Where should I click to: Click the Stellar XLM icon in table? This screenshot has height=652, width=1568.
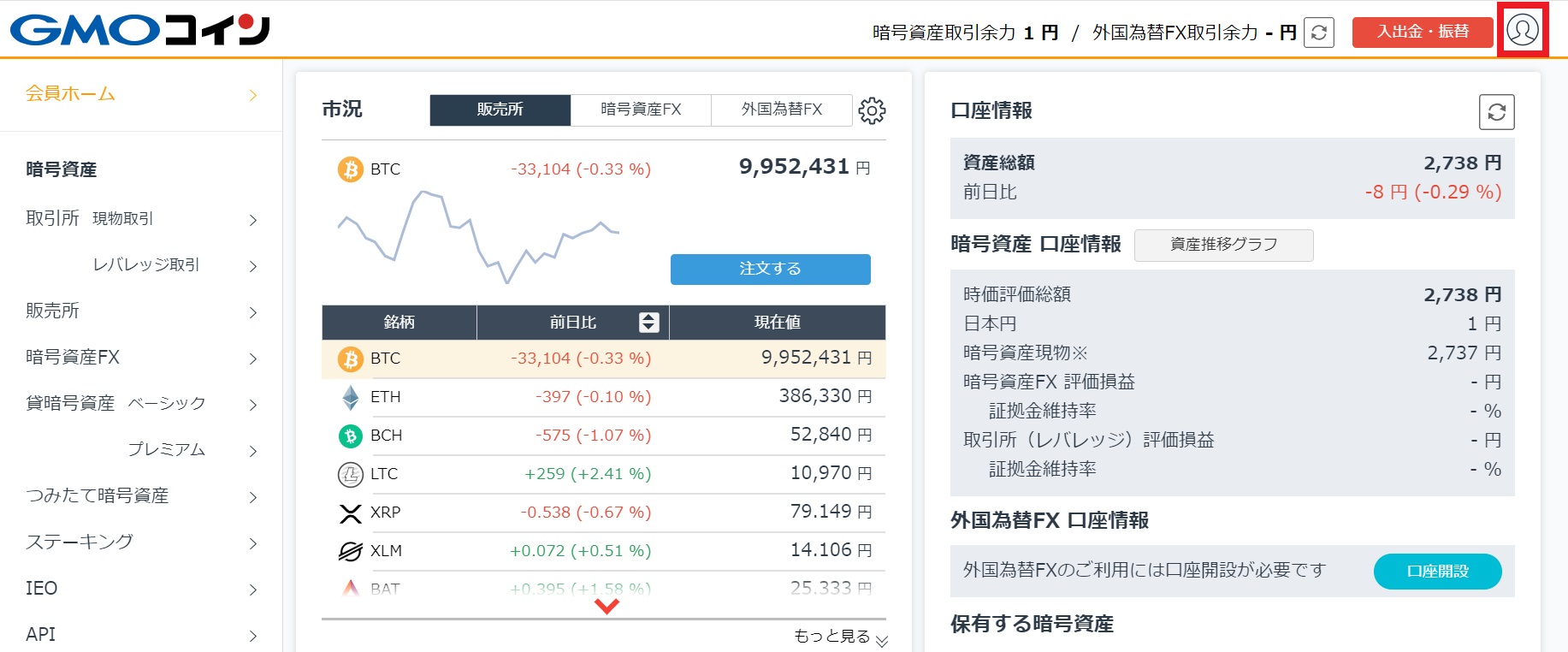(351, 551)
